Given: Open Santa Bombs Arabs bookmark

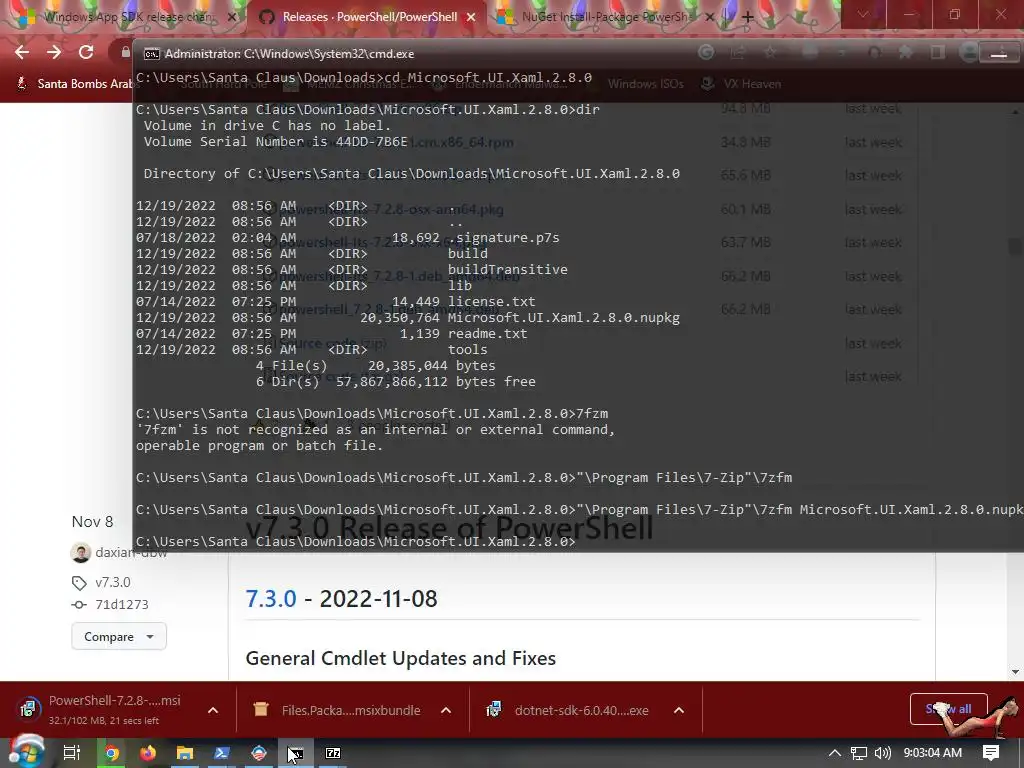Looking at the screenshot, I should click(x=77, y=84).
